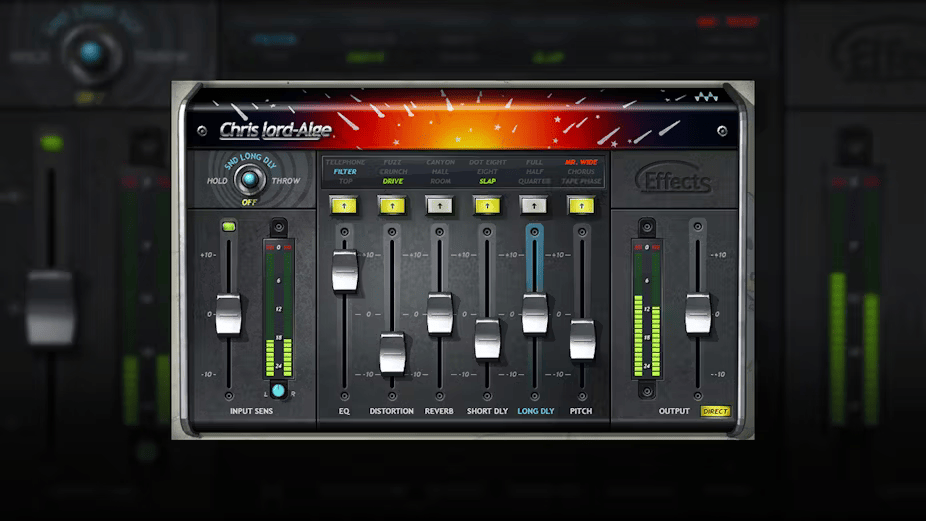Click the EQ label under its fader

point(344,411)
